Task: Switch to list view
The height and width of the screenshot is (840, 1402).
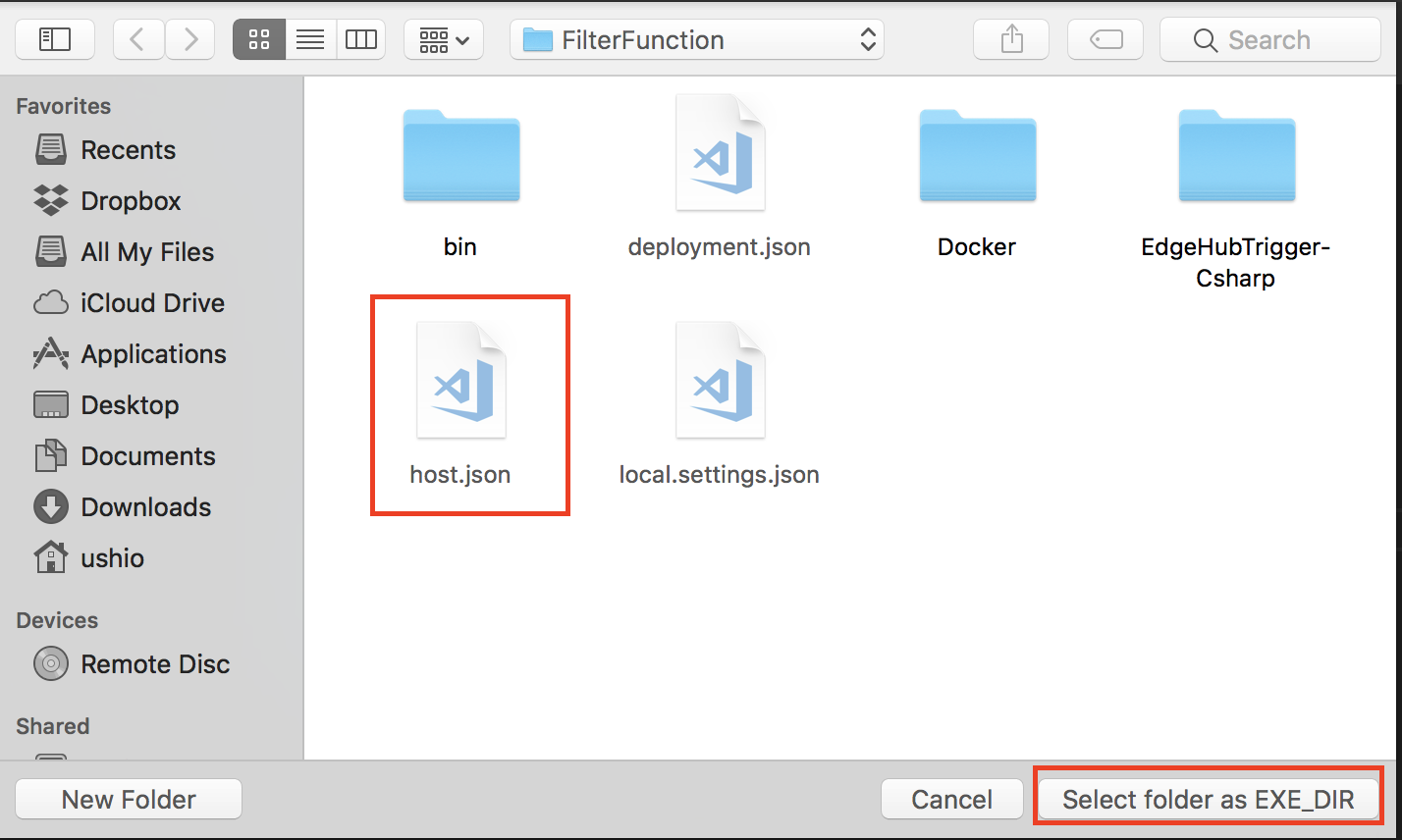Action: (310, 40)
